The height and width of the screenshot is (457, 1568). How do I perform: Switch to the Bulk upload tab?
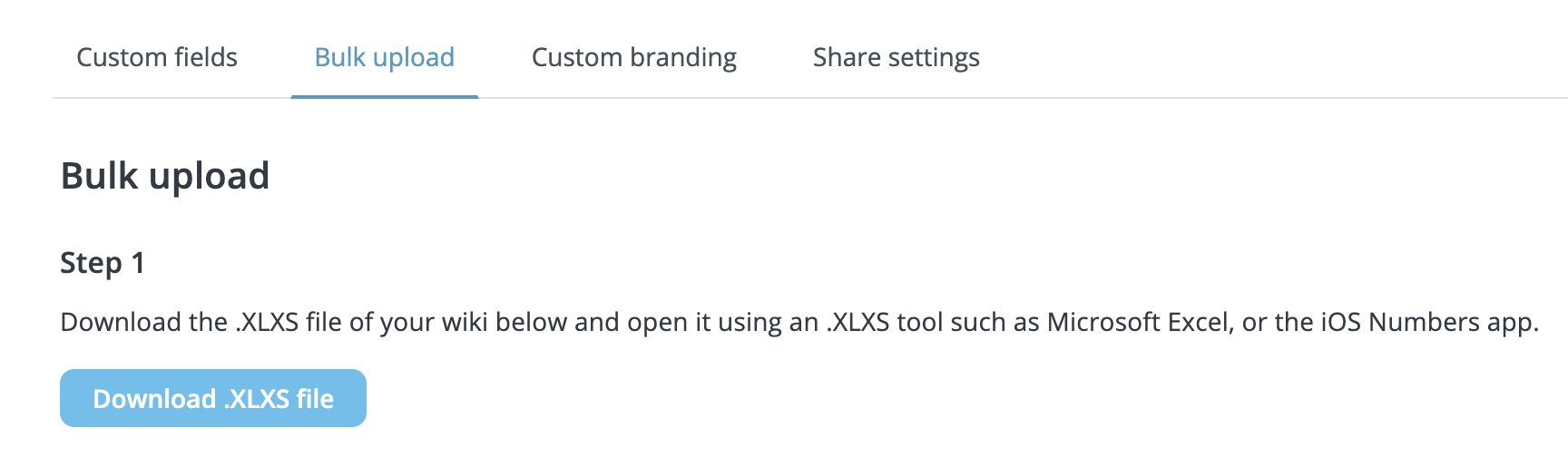384,57
